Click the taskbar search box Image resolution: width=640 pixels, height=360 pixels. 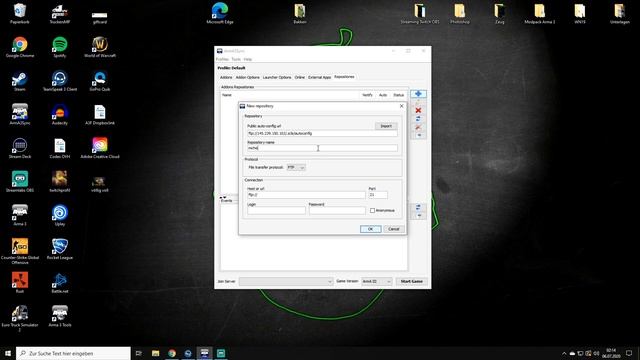coord(73,353)
